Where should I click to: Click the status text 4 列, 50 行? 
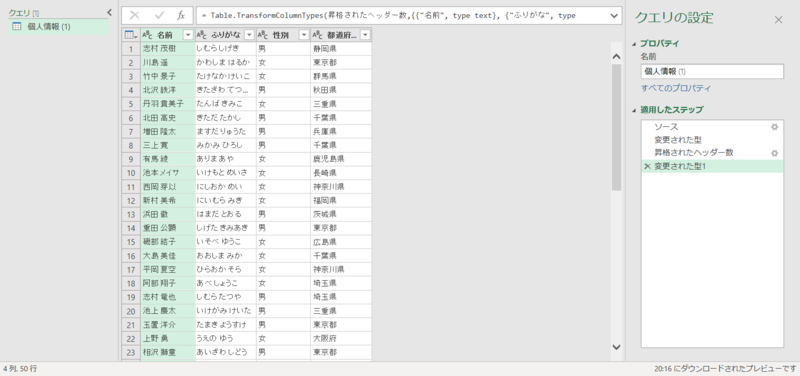19,368
